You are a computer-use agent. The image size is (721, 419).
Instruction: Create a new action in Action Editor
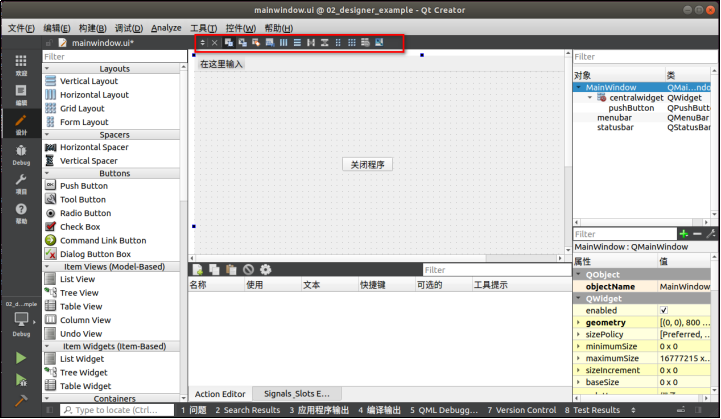[198, 270]
